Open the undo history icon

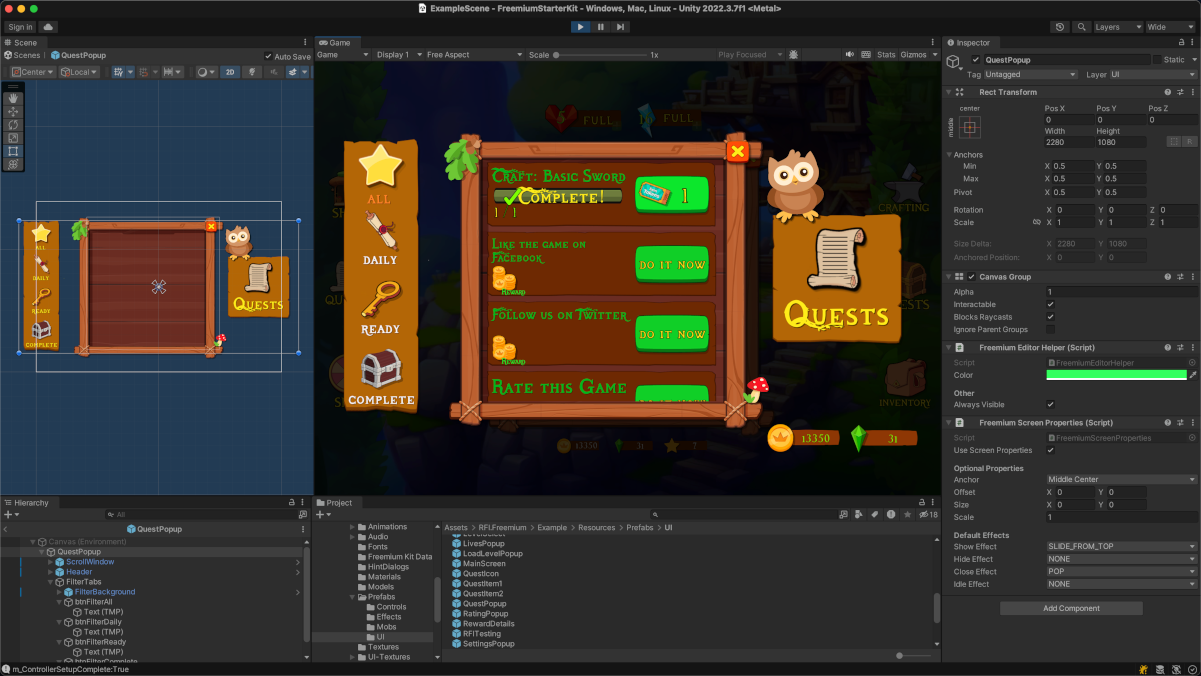[1060, 27]
